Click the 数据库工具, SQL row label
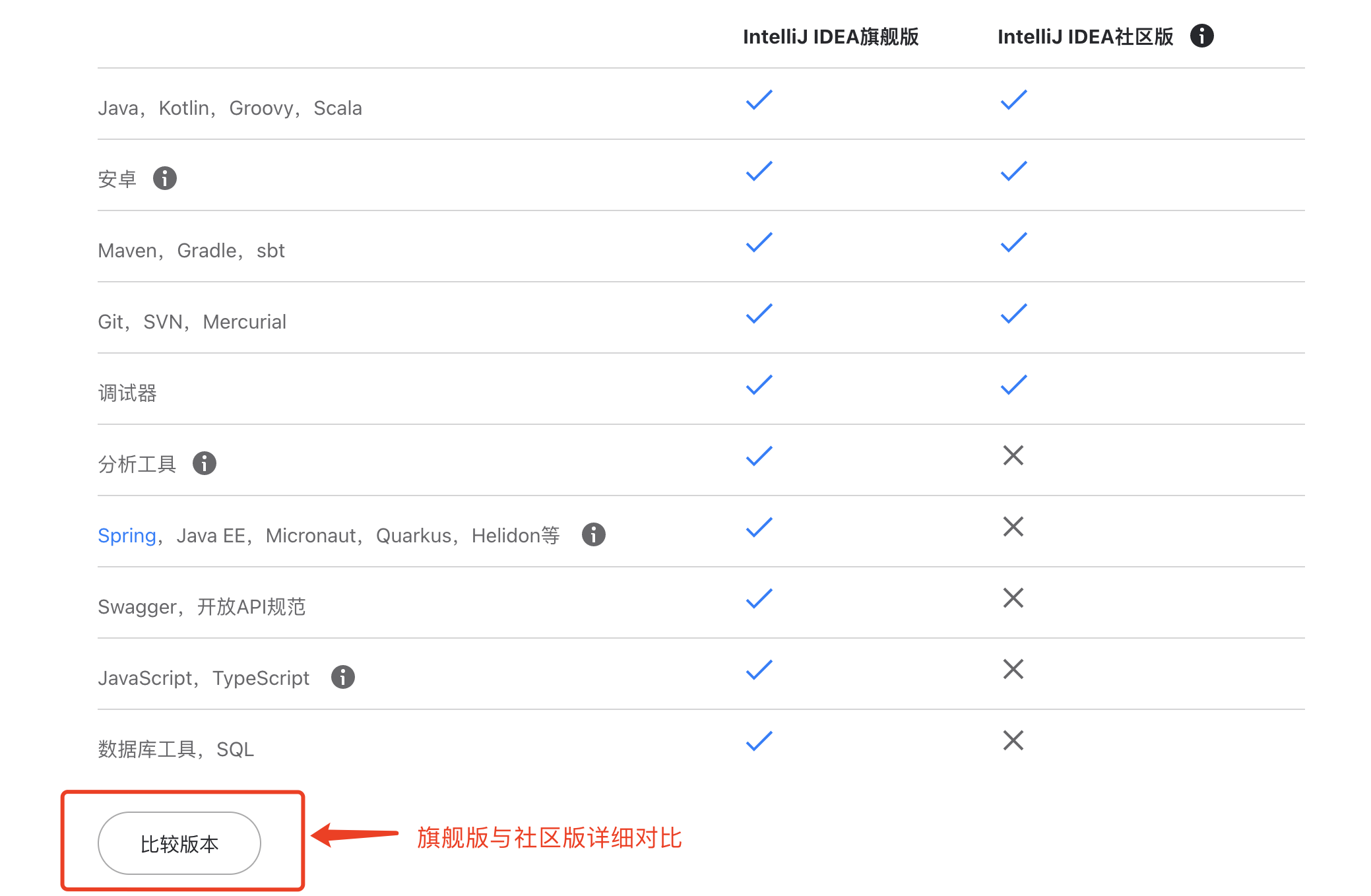Screen dimensions: 1371x896 click(x=175, y=750)
